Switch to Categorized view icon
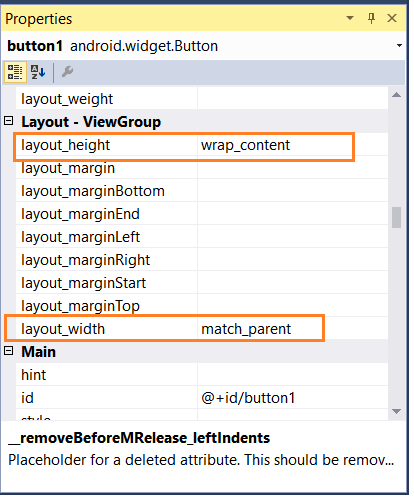Image resolution: width=414 pixels, height=498 pixels. tap(15, 72)
